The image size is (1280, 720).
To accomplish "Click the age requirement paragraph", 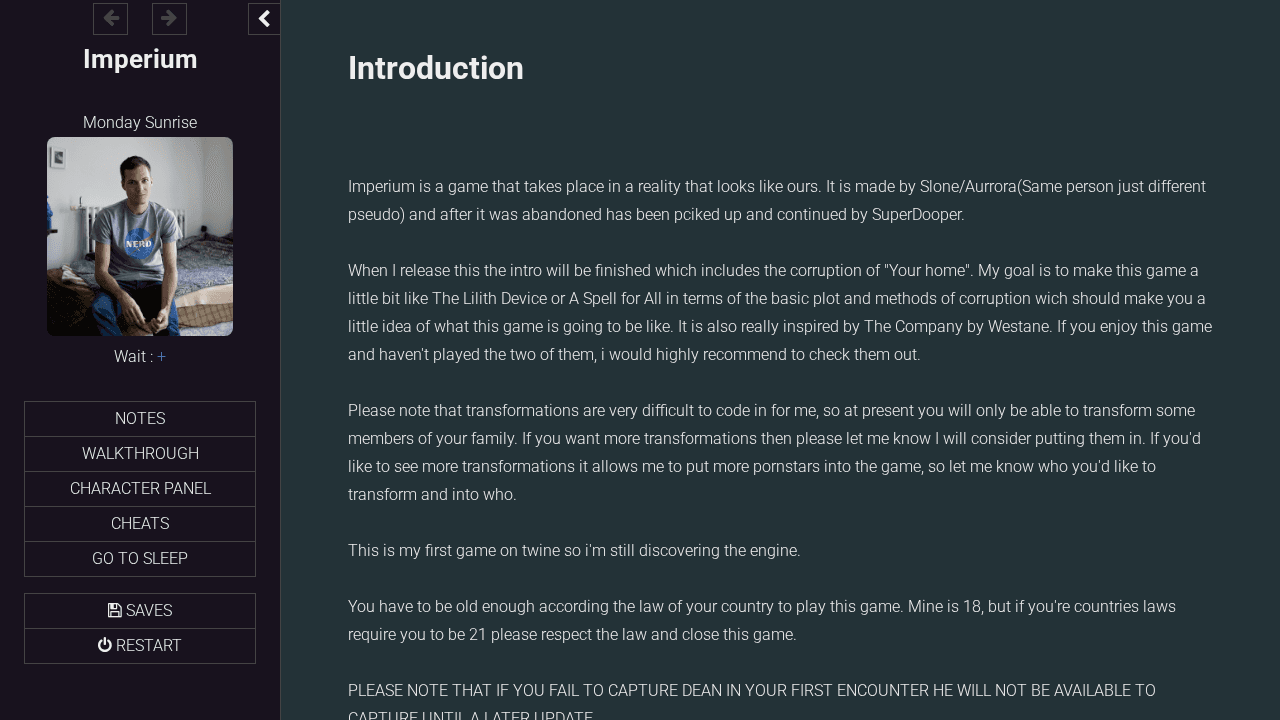I will (761, 620).
